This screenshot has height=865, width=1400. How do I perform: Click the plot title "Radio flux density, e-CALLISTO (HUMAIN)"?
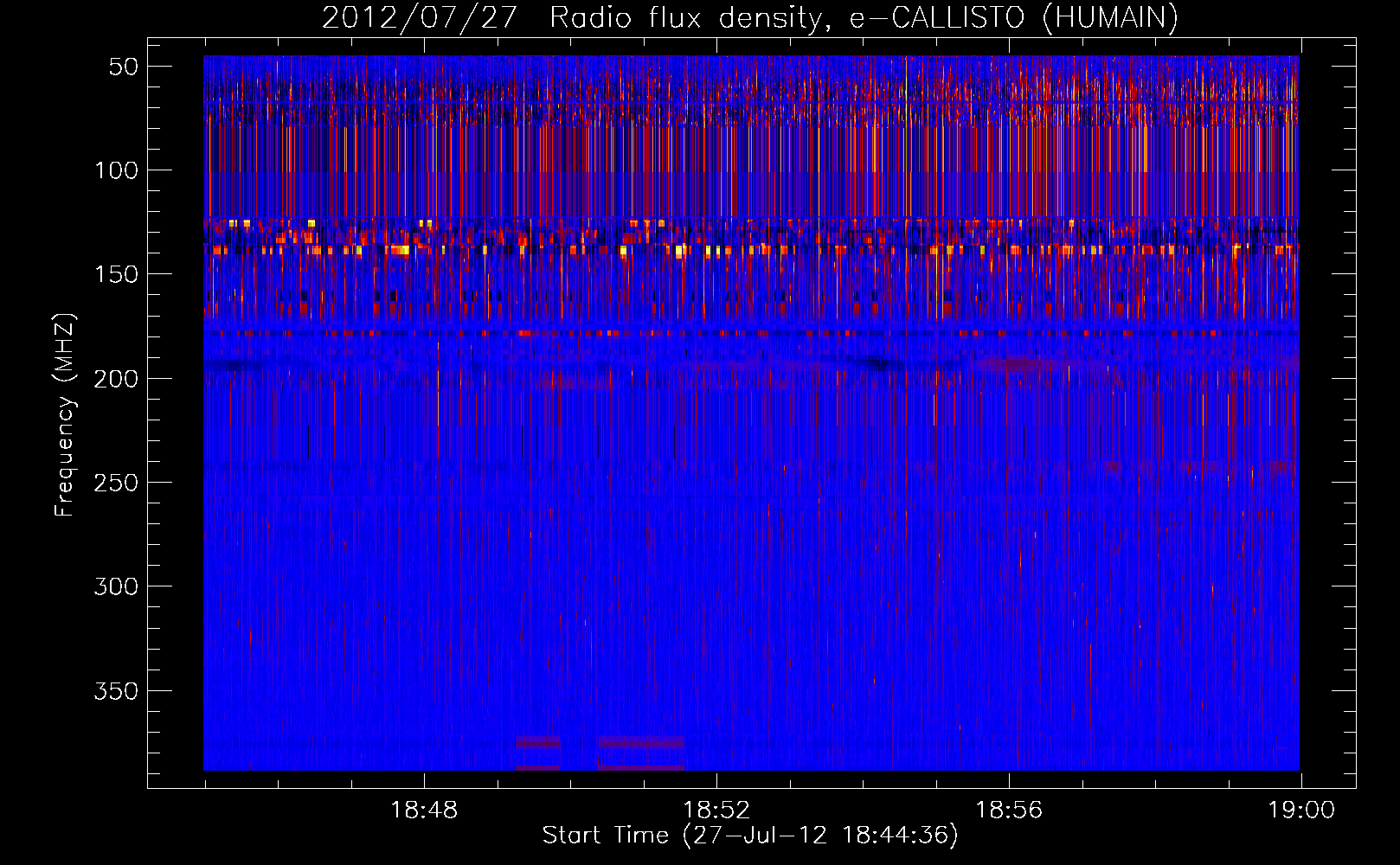click(864, 17)
